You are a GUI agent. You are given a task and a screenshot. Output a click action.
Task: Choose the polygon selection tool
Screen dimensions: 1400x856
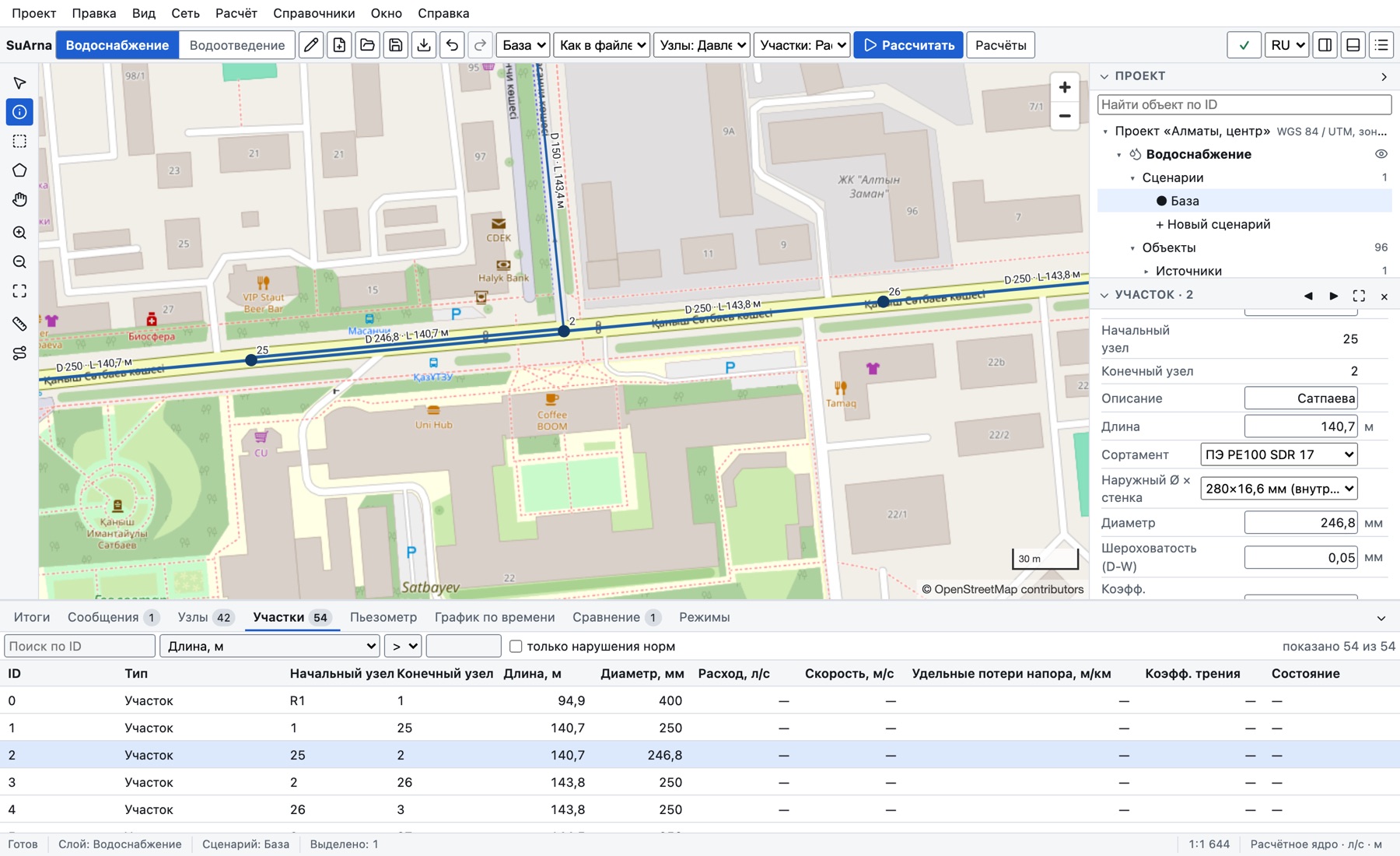19,170
